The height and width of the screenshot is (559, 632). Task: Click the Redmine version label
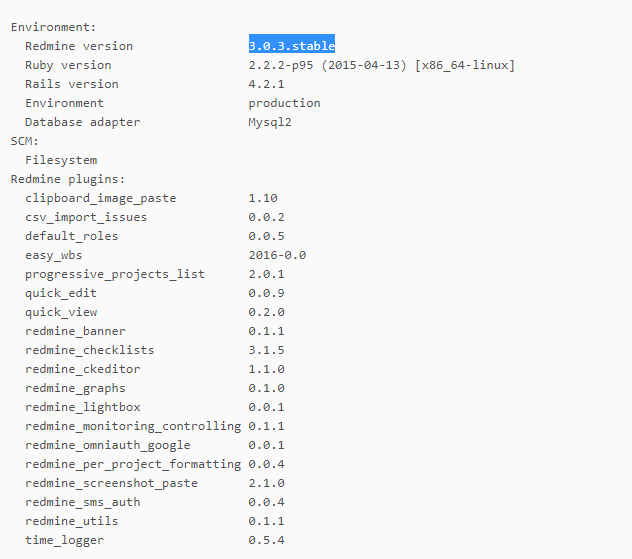(x=79, y=46)
